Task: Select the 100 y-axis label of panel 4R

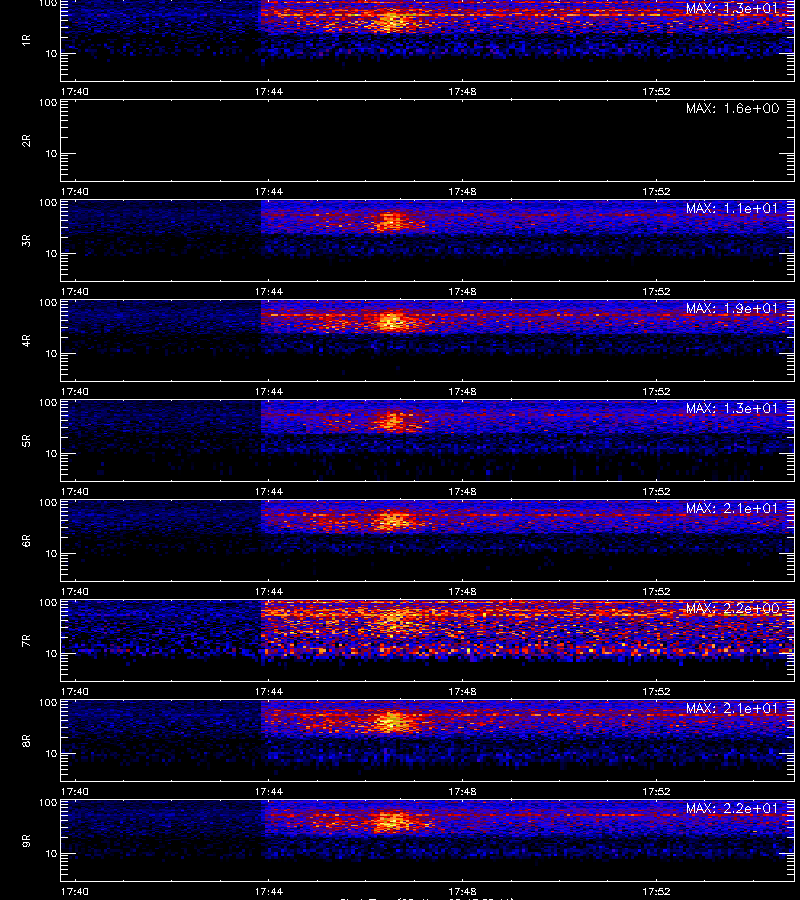Action: pos(48,302)
